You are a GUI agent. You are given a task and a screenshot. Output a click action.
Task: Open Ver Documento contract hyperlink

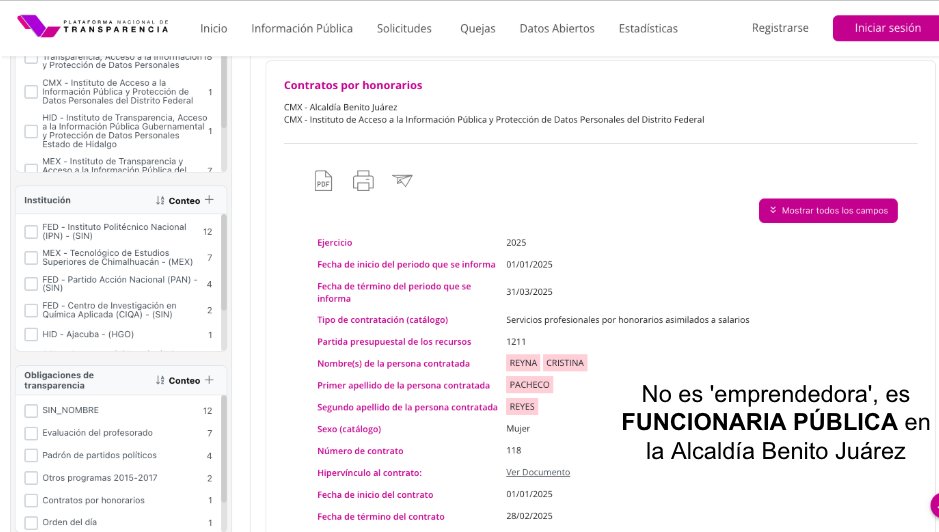tap(538, 472)
